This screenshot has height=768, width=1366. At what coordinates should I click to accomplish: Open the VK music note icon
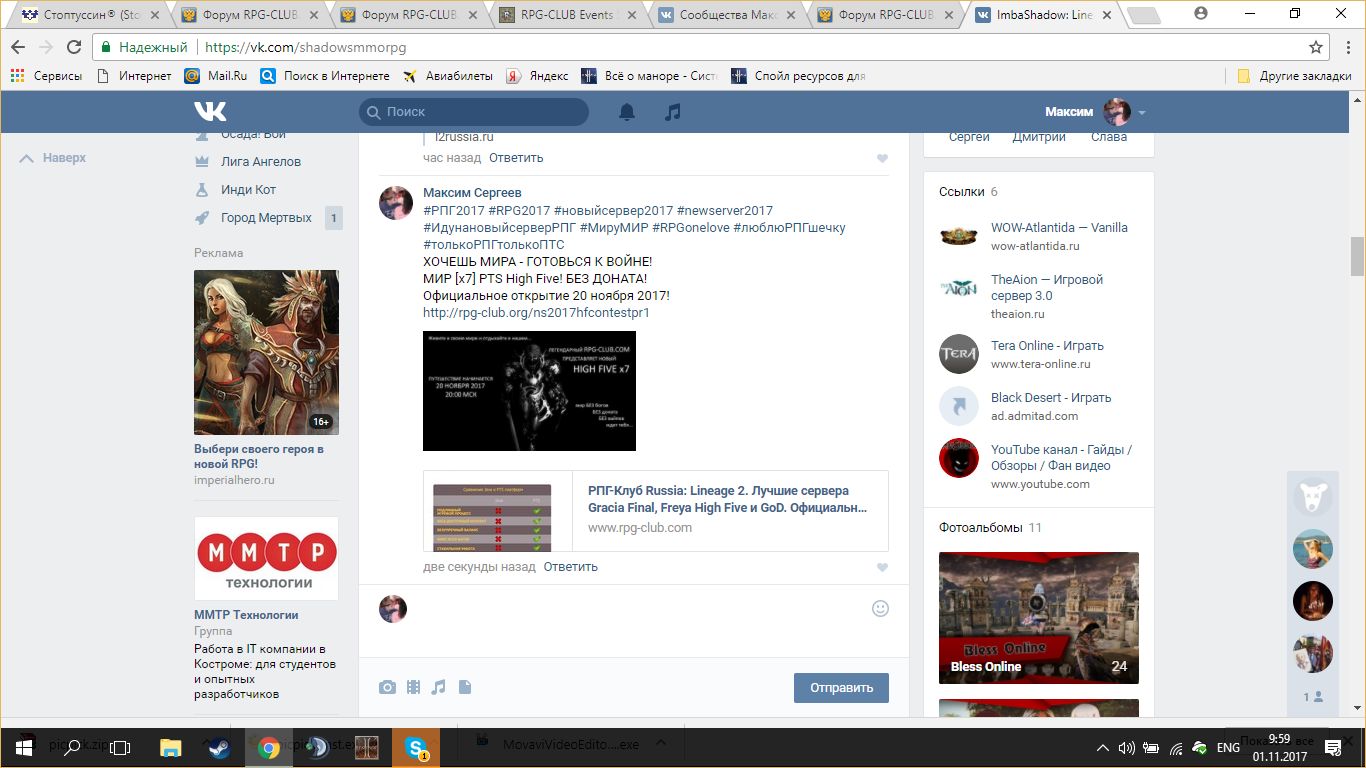coord(673,112)
